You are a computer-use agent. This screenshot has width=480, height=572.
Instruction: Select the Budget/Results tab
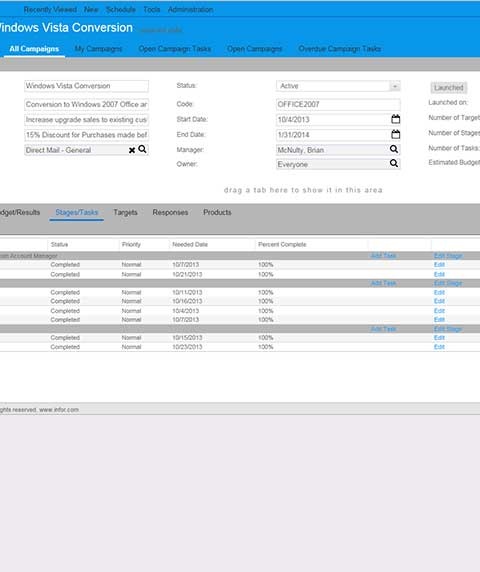pos(20,212)
